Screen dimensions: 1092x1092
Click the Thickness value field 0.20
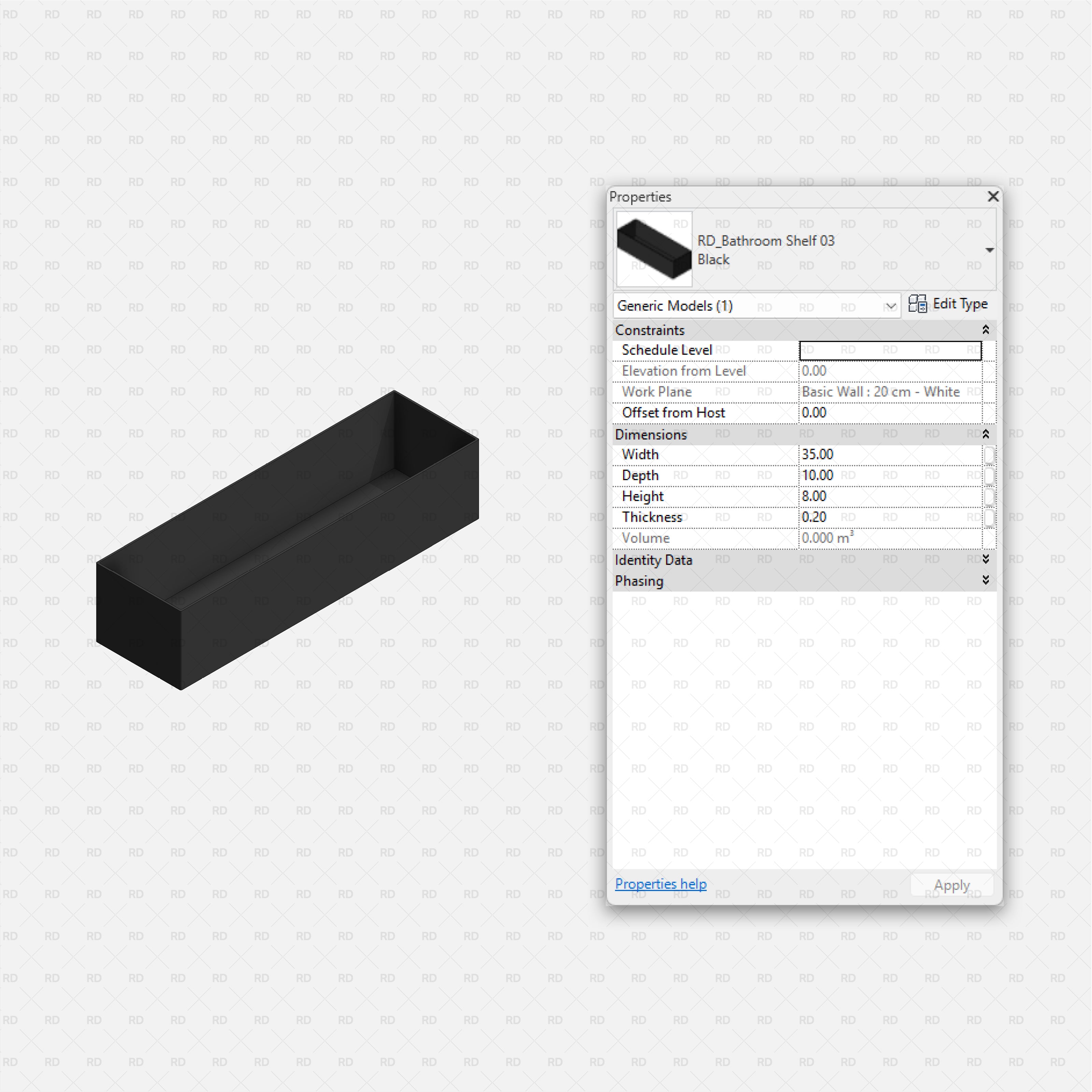point(890,518)
